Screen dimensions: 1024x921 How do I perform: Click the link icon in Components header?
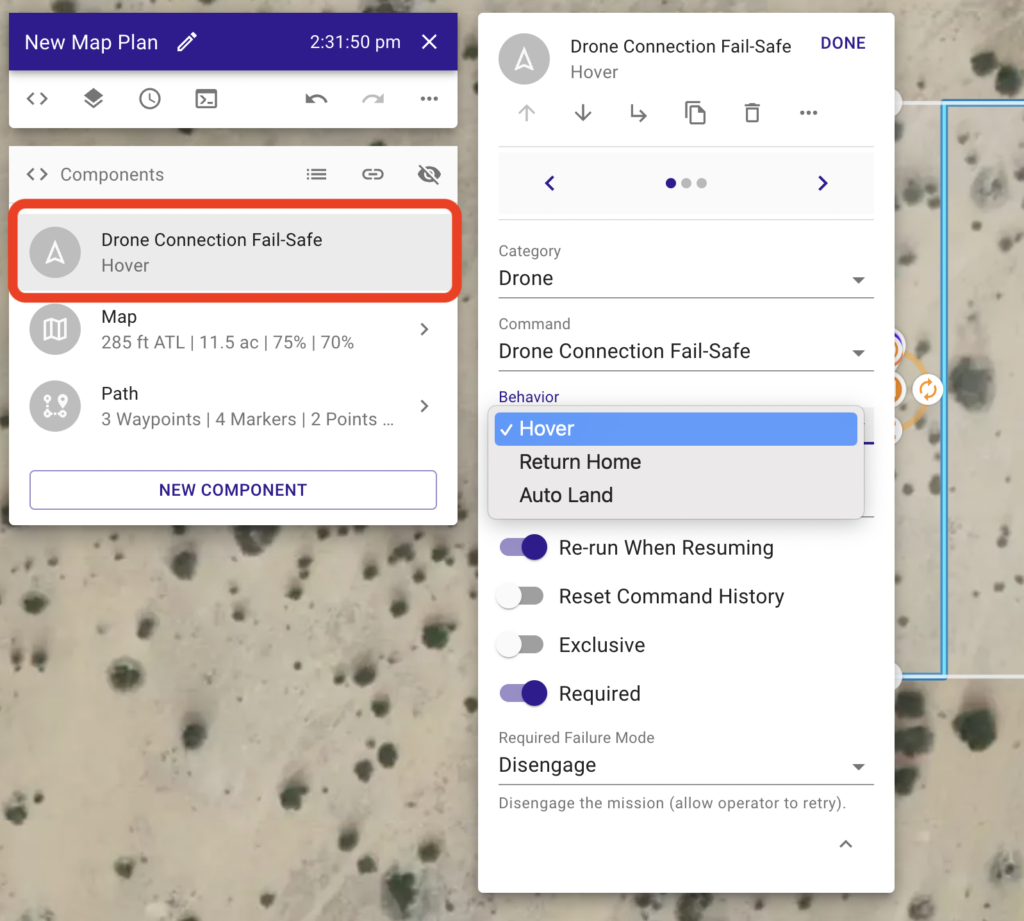click(x=373, y=174)
